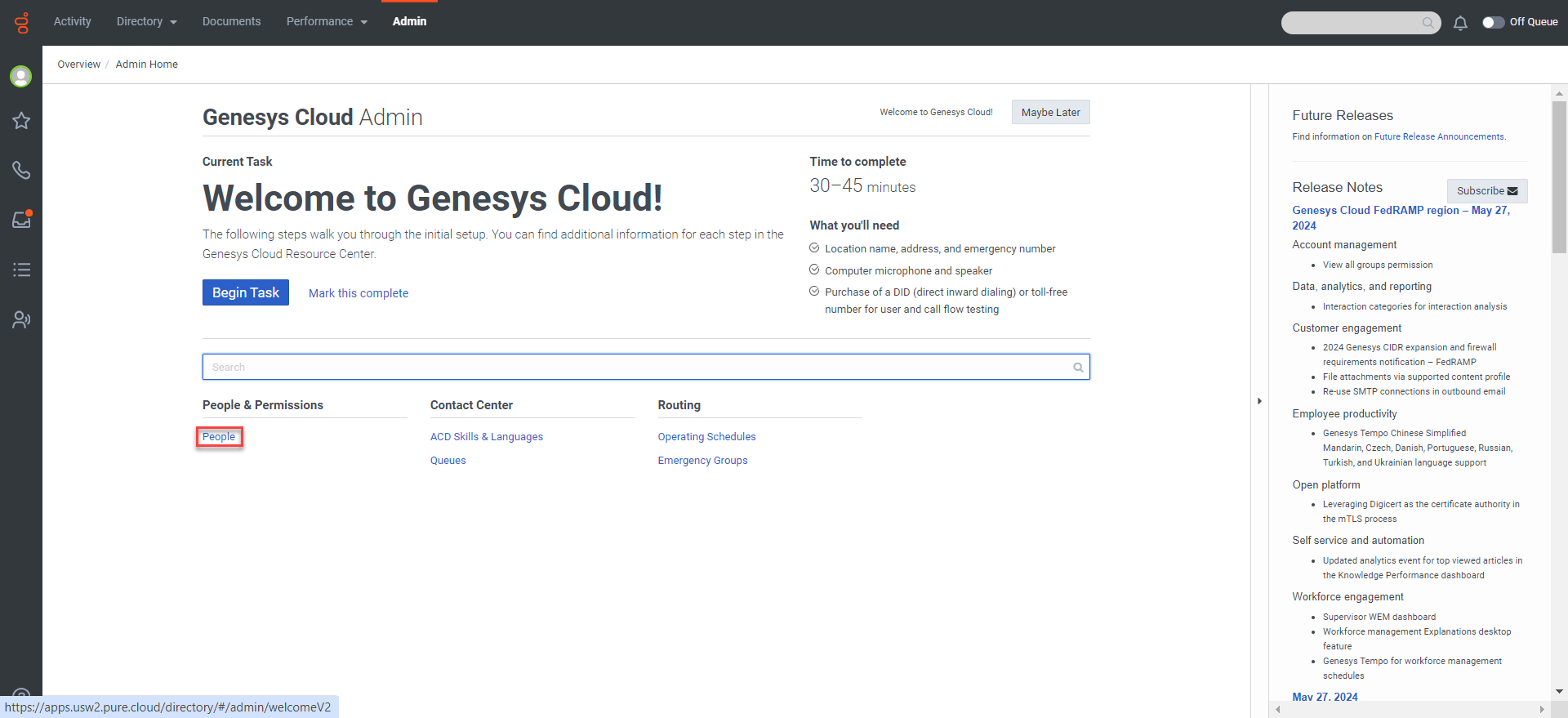Open Genesys Cloud FedRAMP region release note
The height and width of the screenshot is (718, 1568).
click(x=1401, y=218)
